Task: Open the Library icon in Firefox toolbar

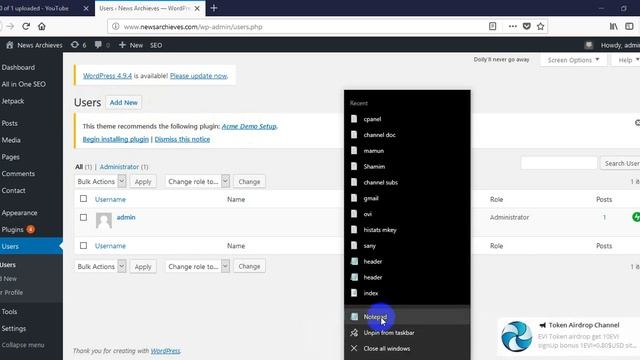Action: (x=613, y=27)
